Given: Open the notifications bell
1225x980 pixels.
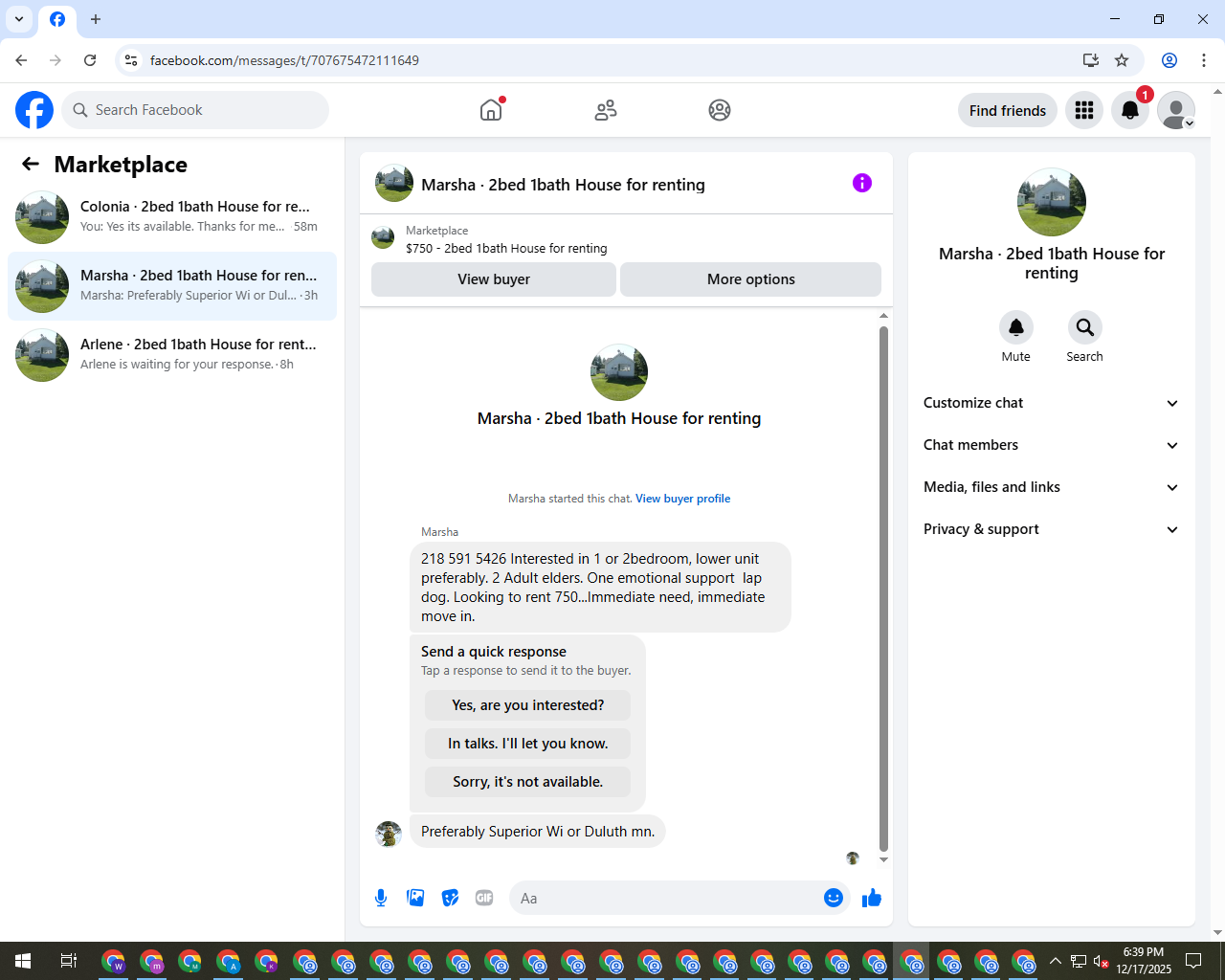Looking at the screenshot, I should tap(1130, 110).
